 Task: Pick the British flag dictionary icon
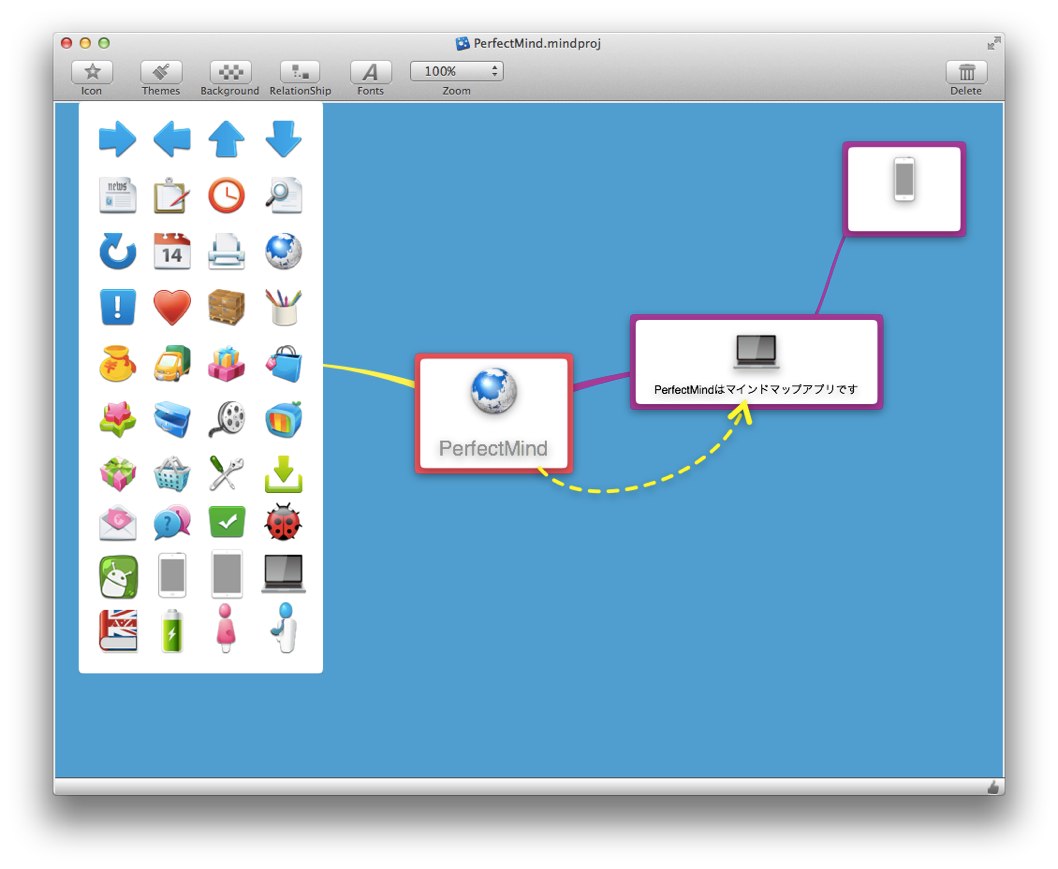coord(118,631)
